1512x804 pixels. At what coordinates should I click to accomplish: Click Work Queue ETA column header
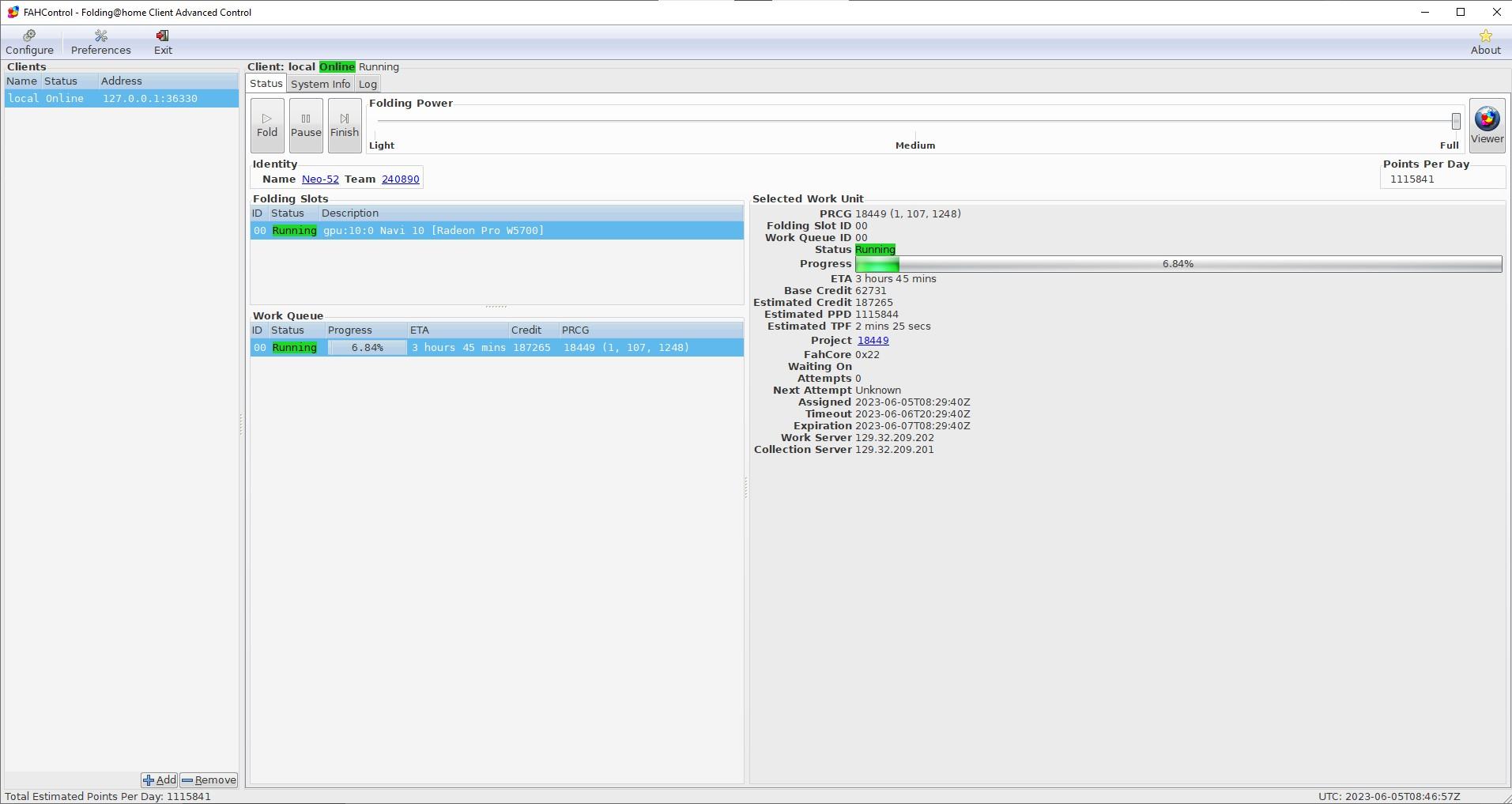click(x=458, y=330)
